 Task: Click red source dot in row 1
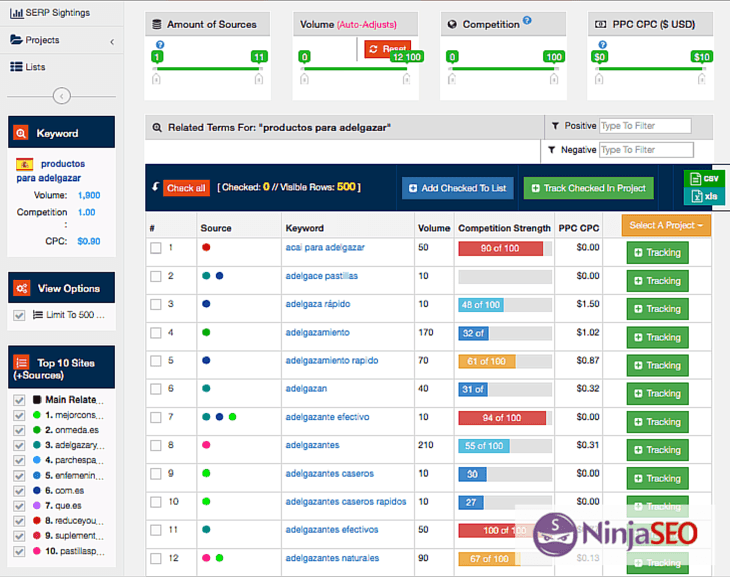tap(206, 247)
